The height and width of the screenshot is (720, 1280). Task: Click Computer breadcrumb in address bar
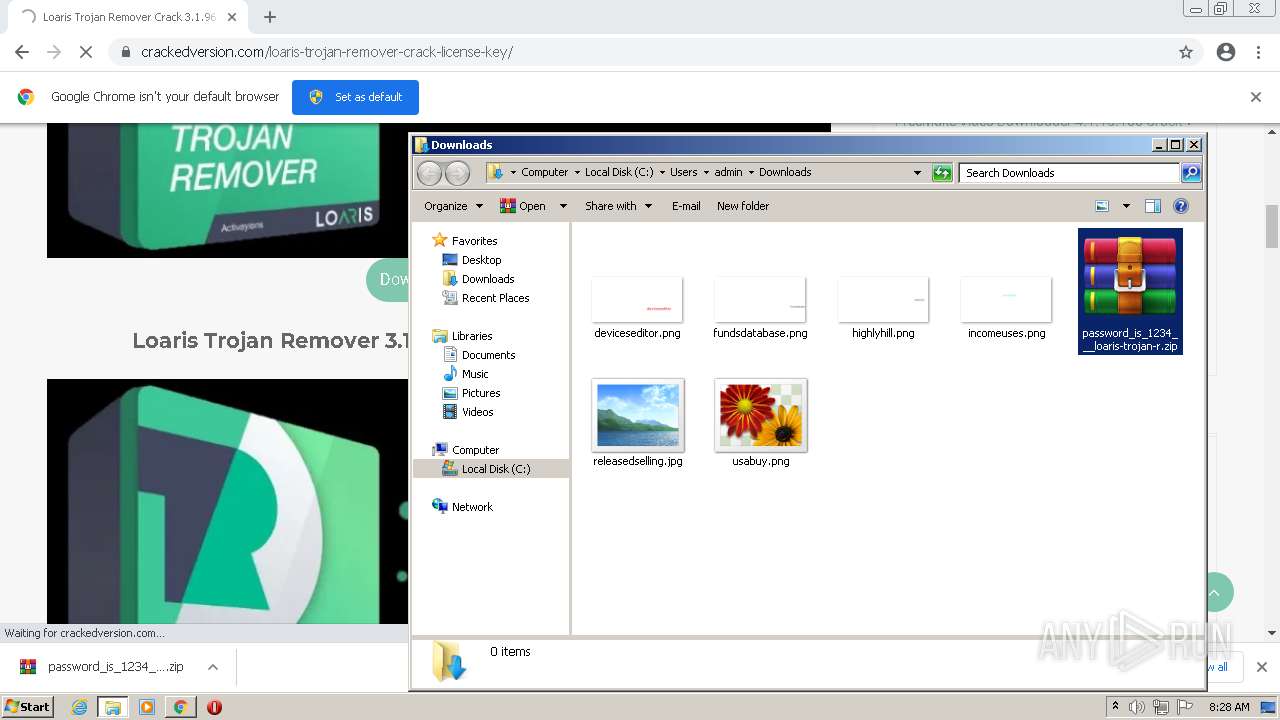[x=544, y=172]
